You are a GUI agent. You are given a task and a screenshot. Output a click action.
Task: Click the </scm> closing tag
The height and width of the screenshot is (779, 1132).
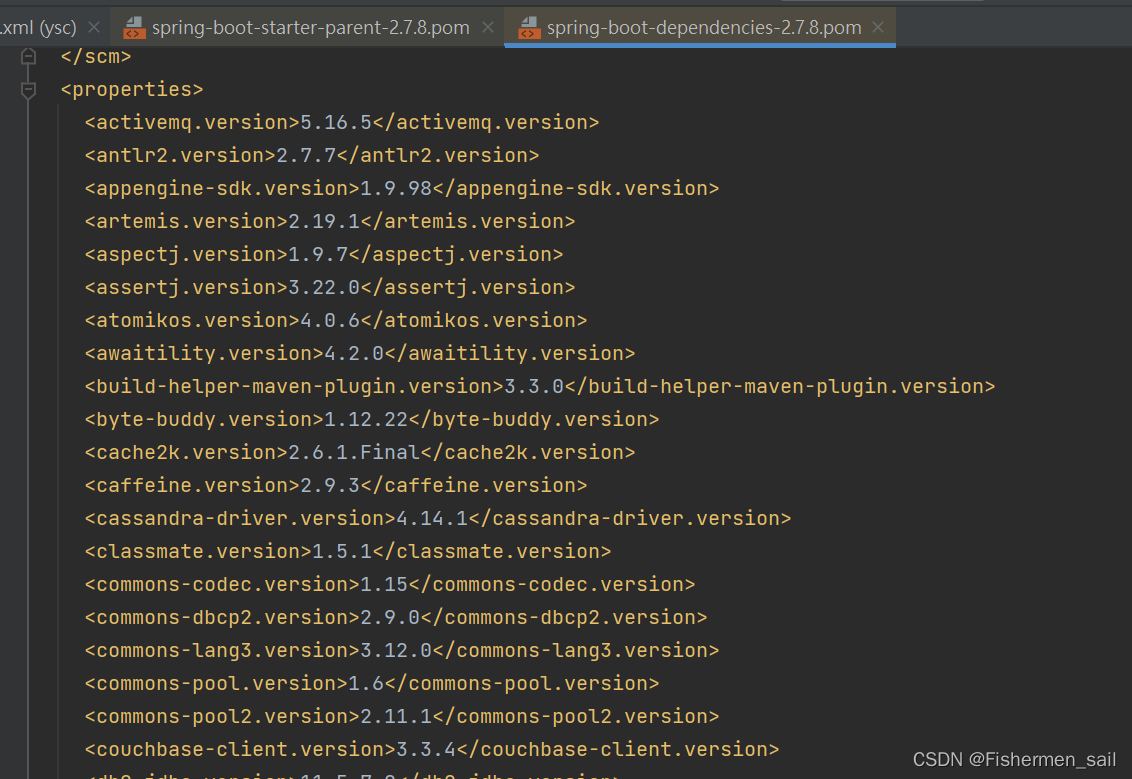coord(96,56)
